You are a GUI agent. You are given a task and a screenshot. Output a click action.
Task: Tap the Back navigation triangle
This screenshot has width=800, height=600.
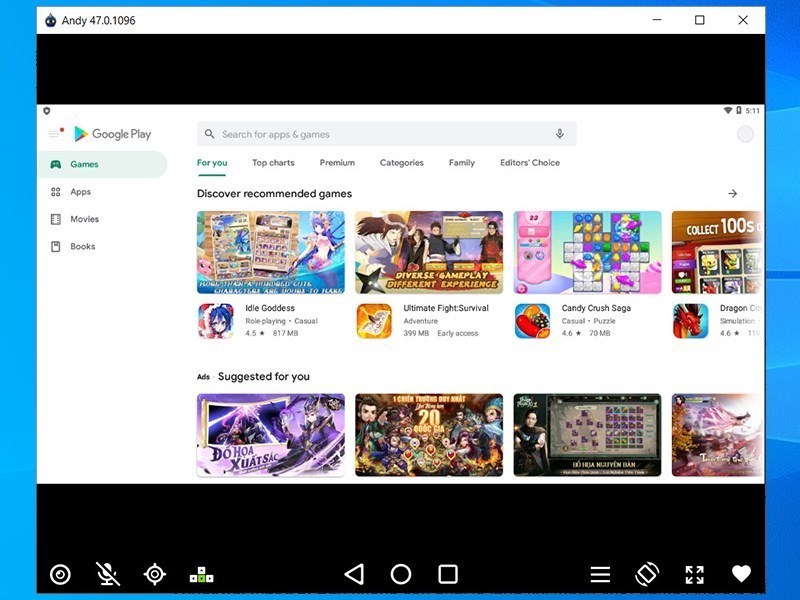pyautogui.click(x=352, y=574)
